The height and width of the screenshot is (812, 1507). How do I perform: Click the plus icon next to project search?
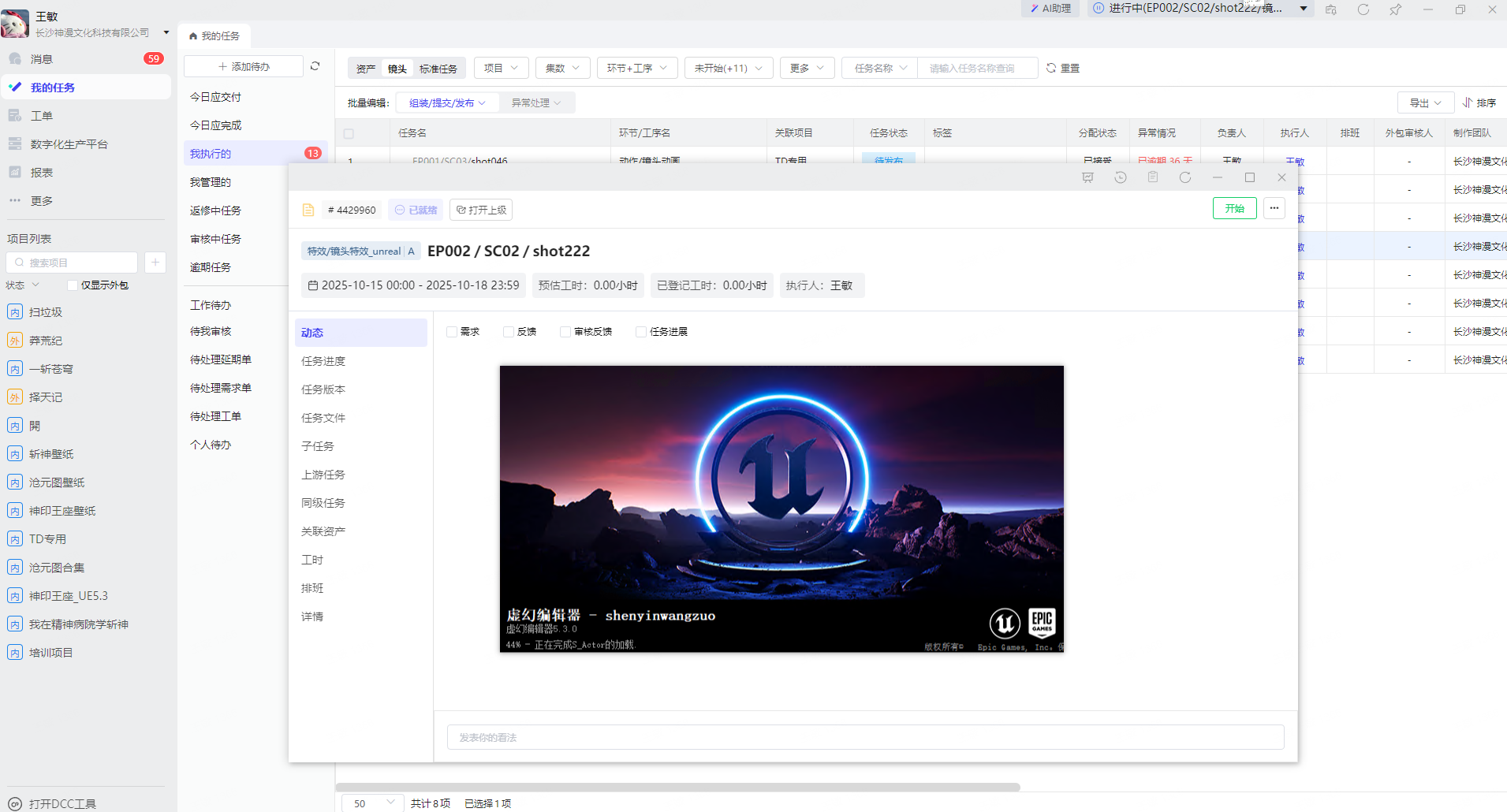coord(155,263)
